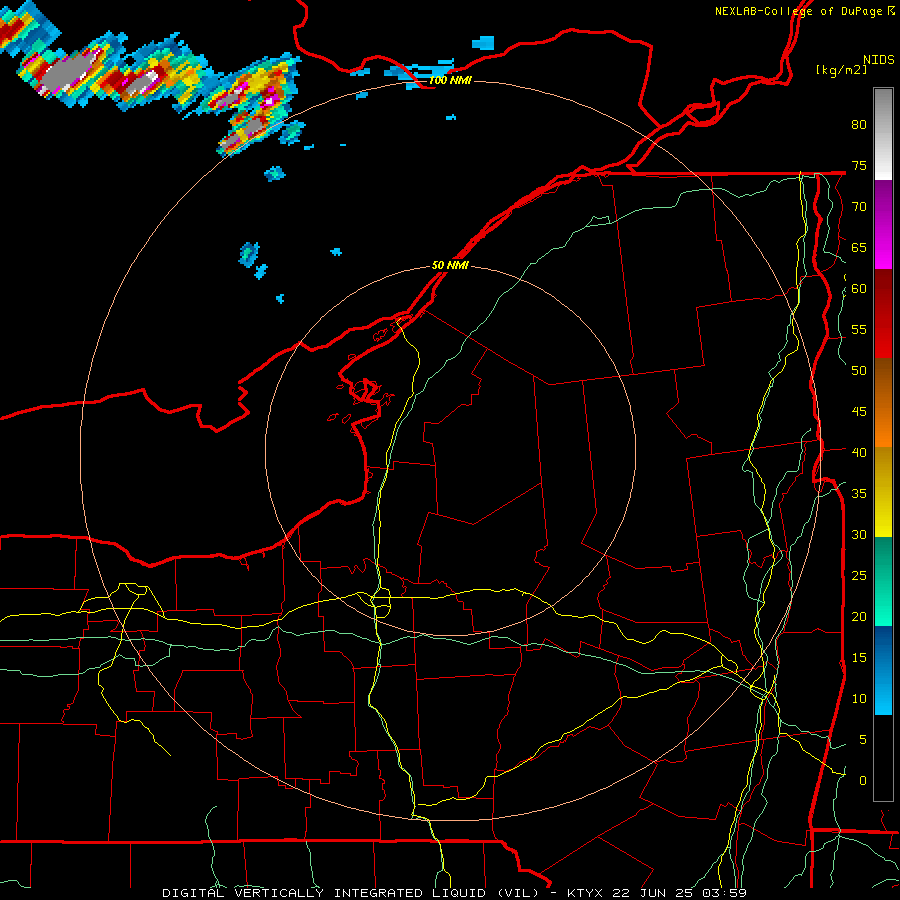Click the [kg/m2] units label

point(841,70)
